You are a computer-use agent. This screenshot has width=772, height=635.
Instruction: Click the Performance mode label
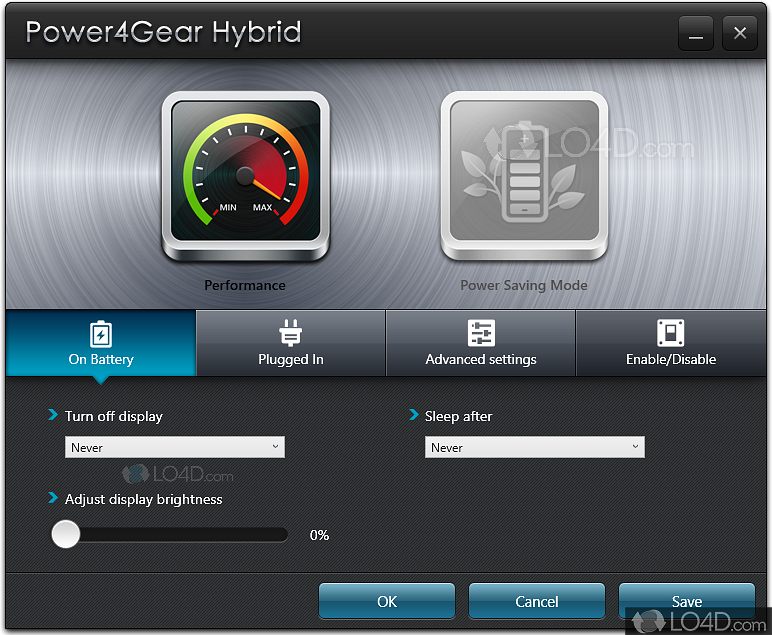(x=245, y=286)
